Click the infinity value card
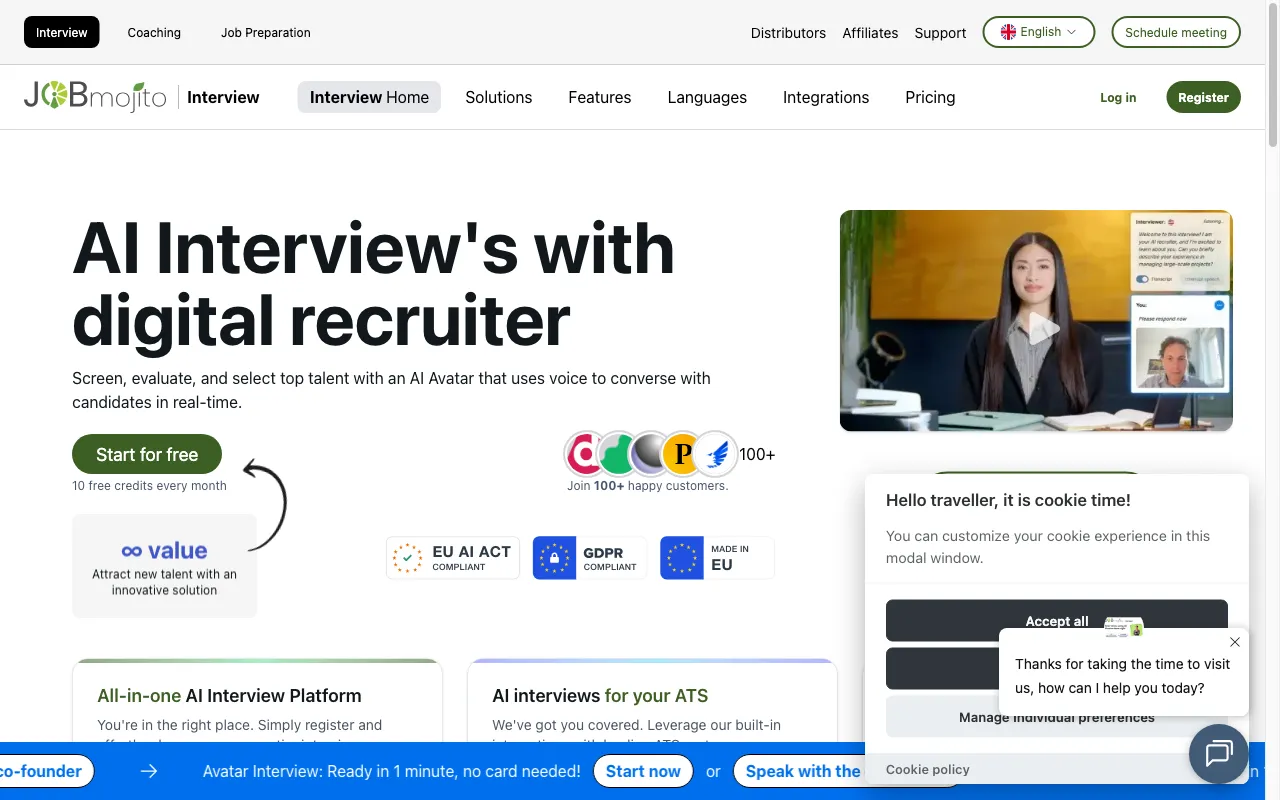 [165, 566]
